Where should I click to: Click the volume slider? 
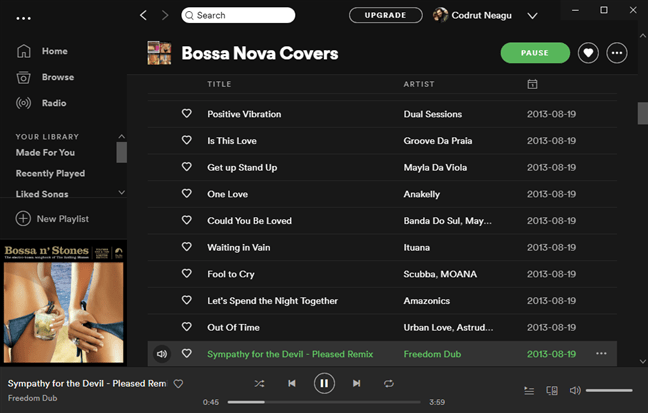(609, 390)
